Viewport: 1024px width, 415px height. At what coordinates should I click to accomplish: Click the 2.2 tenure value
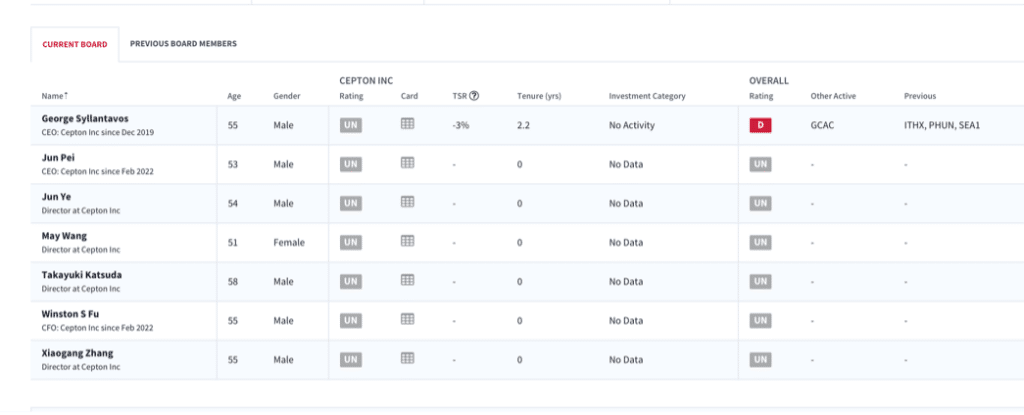pyautogui.click(x=522, y=125)
